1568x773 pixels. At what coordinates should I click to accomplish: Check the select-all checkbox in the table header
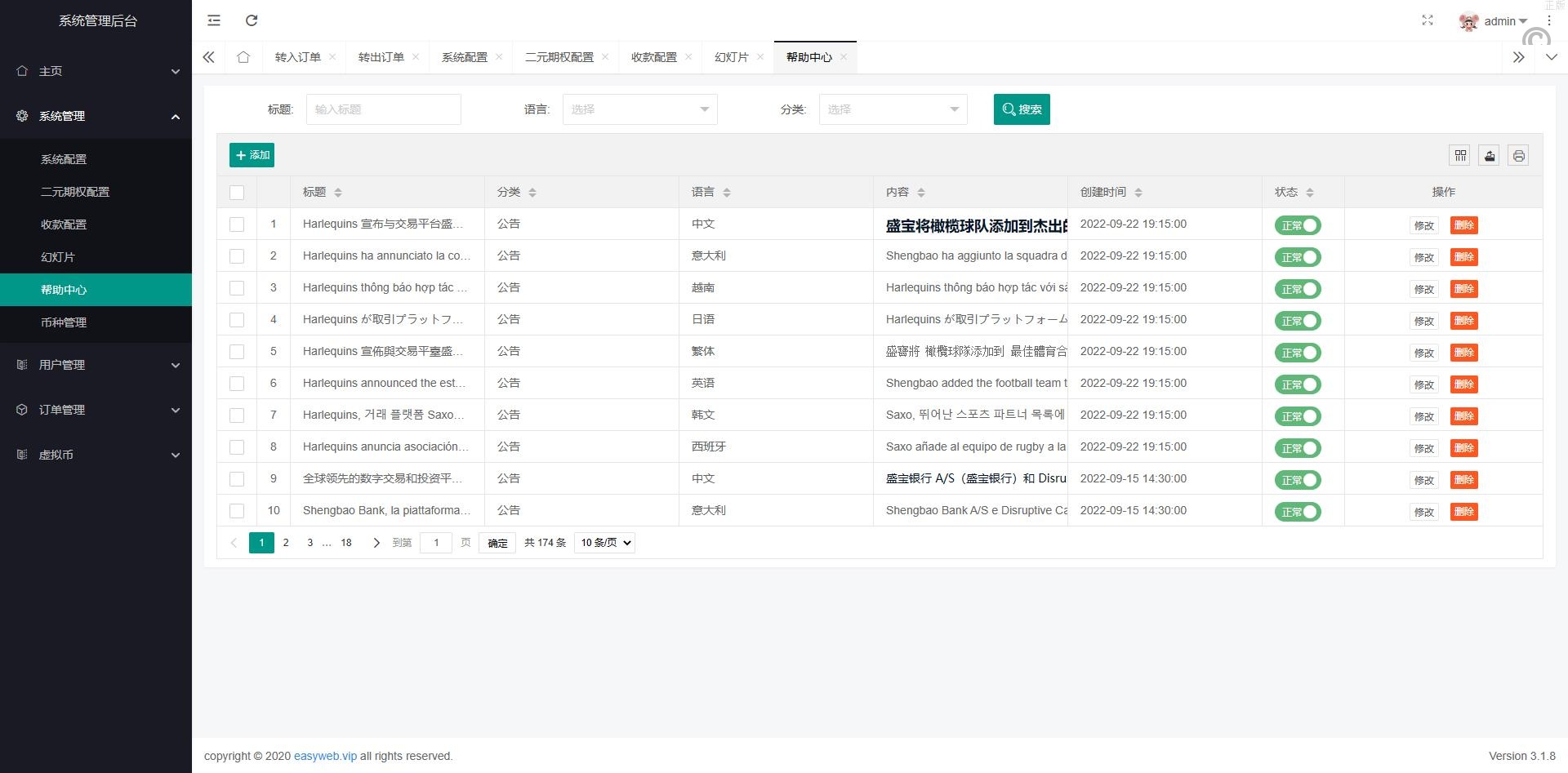point(237,193)
